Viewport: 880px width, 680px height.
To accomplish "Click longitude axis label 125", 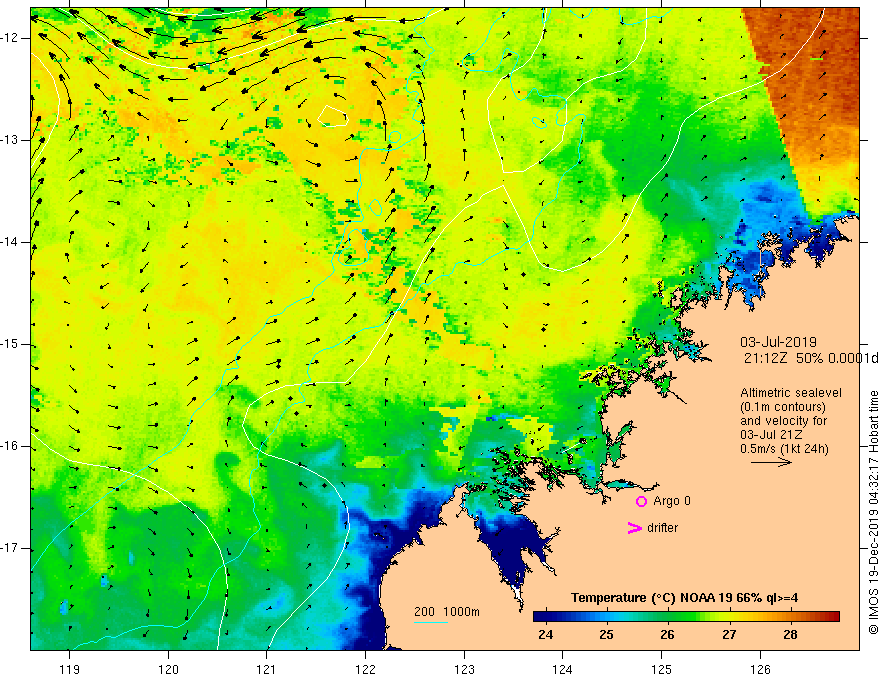I will coord(662,669).
